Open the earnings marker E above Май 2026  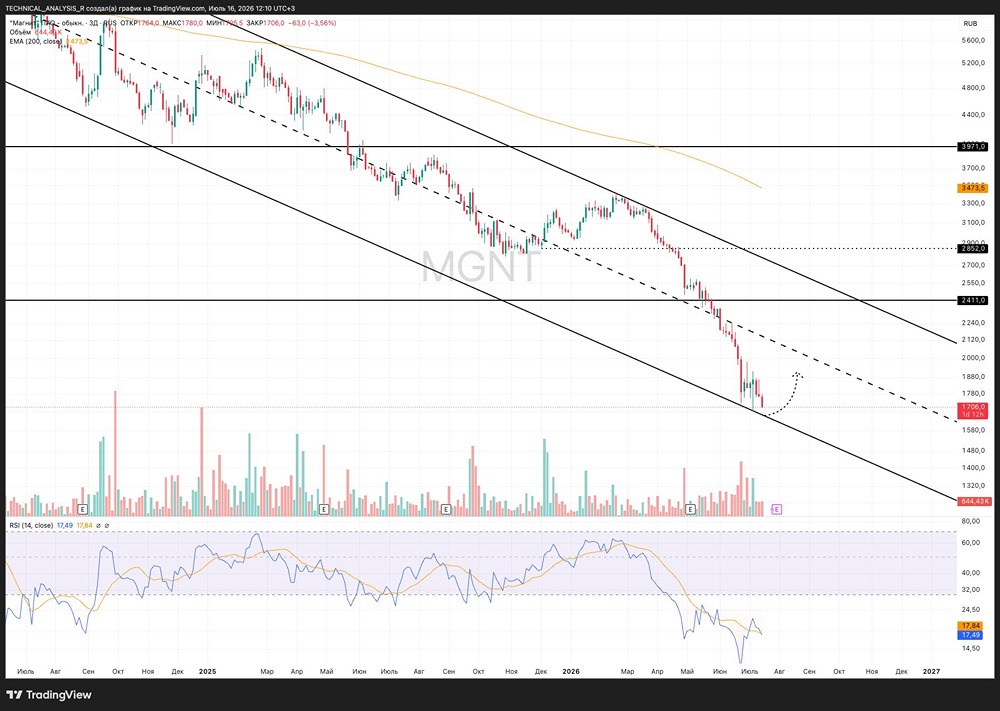pos(689,509)
